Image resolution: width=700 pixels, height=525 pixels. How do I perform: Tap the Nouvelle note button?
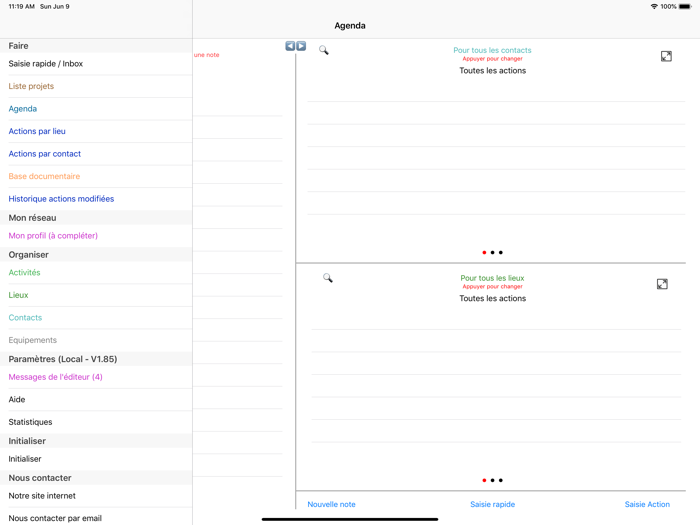coord(331,504)
